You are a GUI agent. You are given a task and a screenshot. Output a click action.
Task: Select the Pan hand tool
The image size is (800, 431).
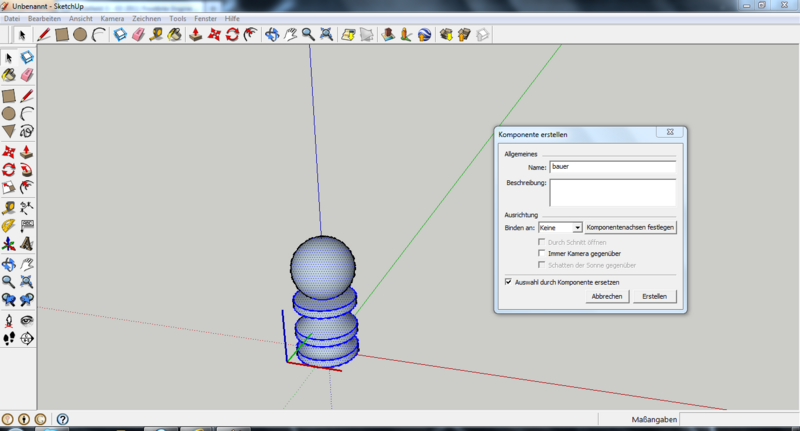coord(290,35)
